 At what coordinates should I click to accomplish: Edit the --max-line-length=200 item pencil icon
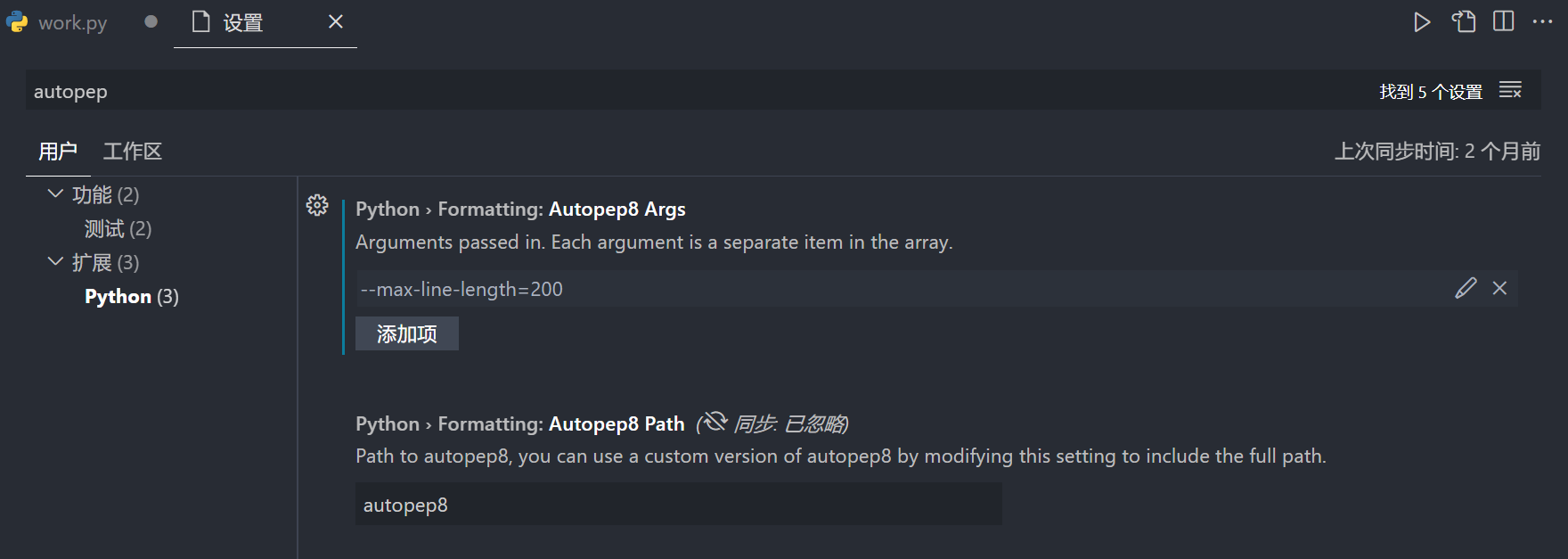pos(1466,288)
